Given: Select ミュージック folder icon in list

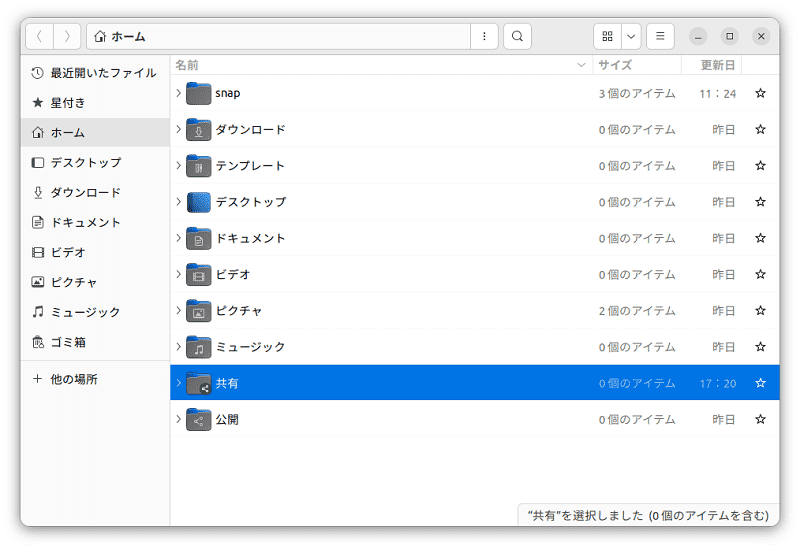Looking at the screenshot, I should click(198, 347).
